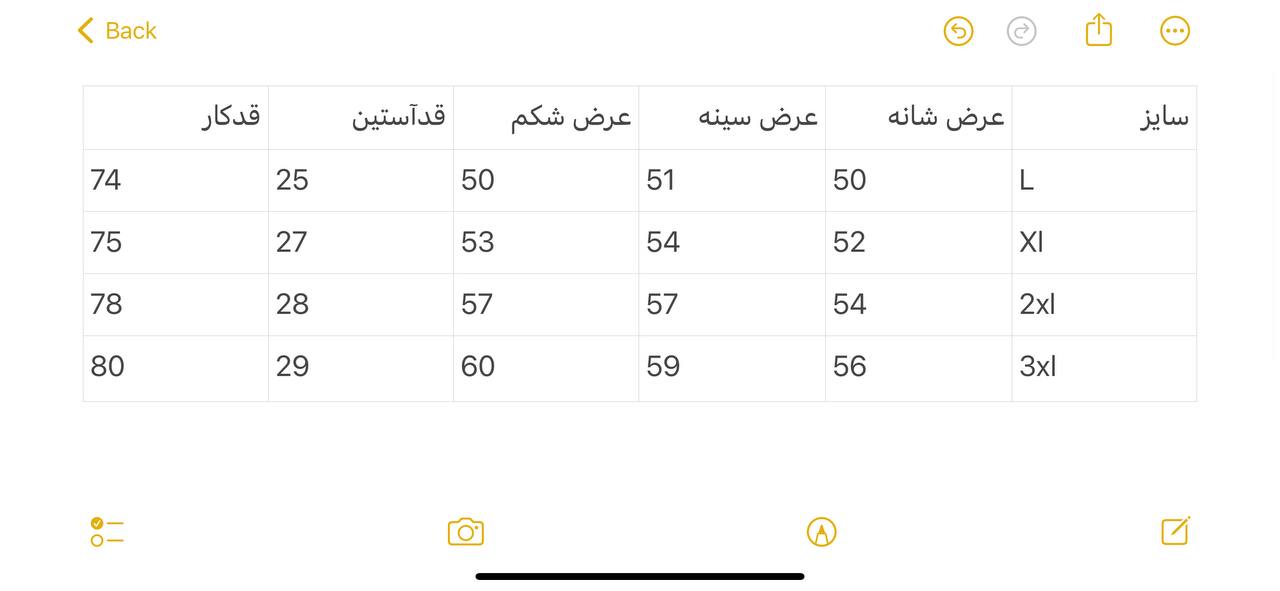The width and height of the screenshot is (1280, 591).
Task: Tap the Back link to return to notes
Action: click(x=130, y=31)
